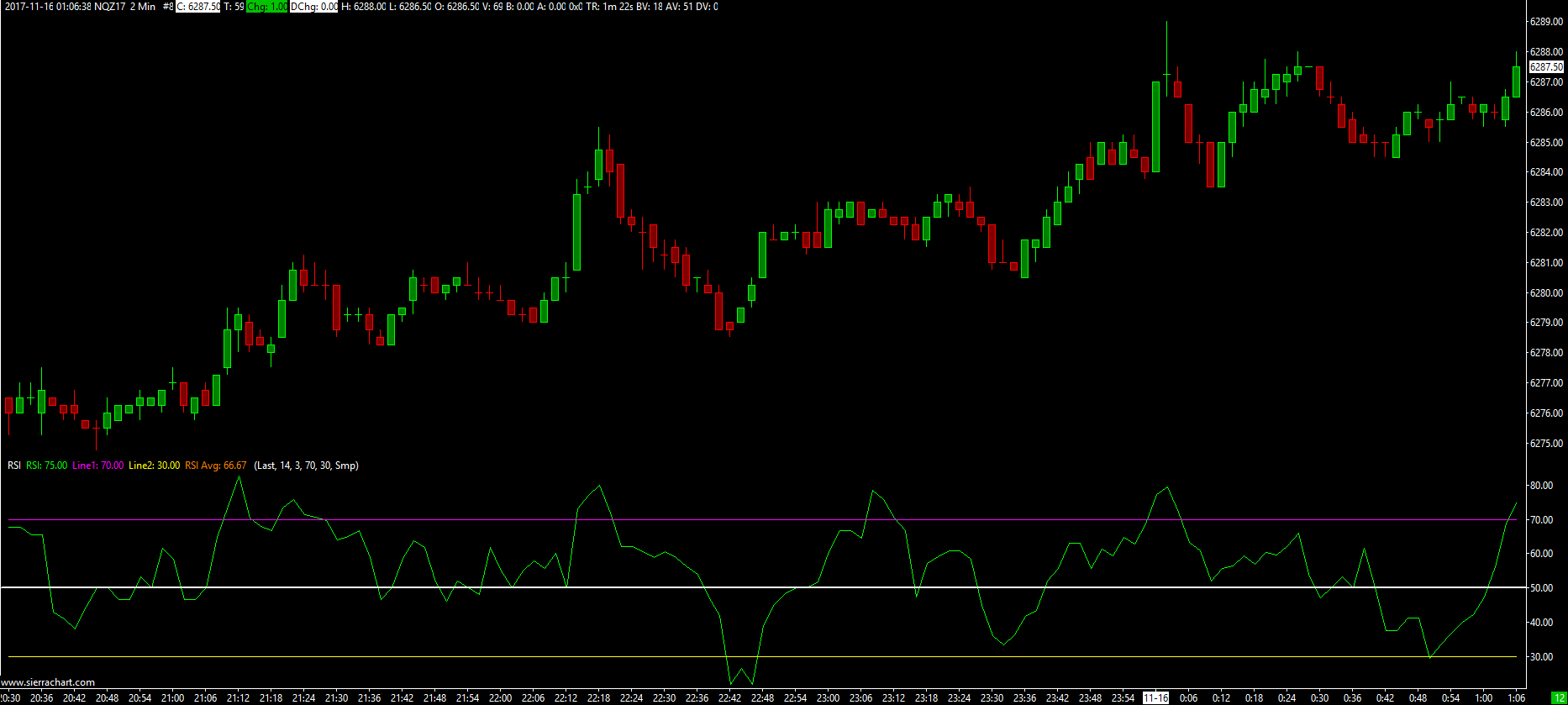The height and width of the screenshot is (705, 1568).
Task: Click the highlighted 6287.50 current price box
Action: pos(1546,66)
